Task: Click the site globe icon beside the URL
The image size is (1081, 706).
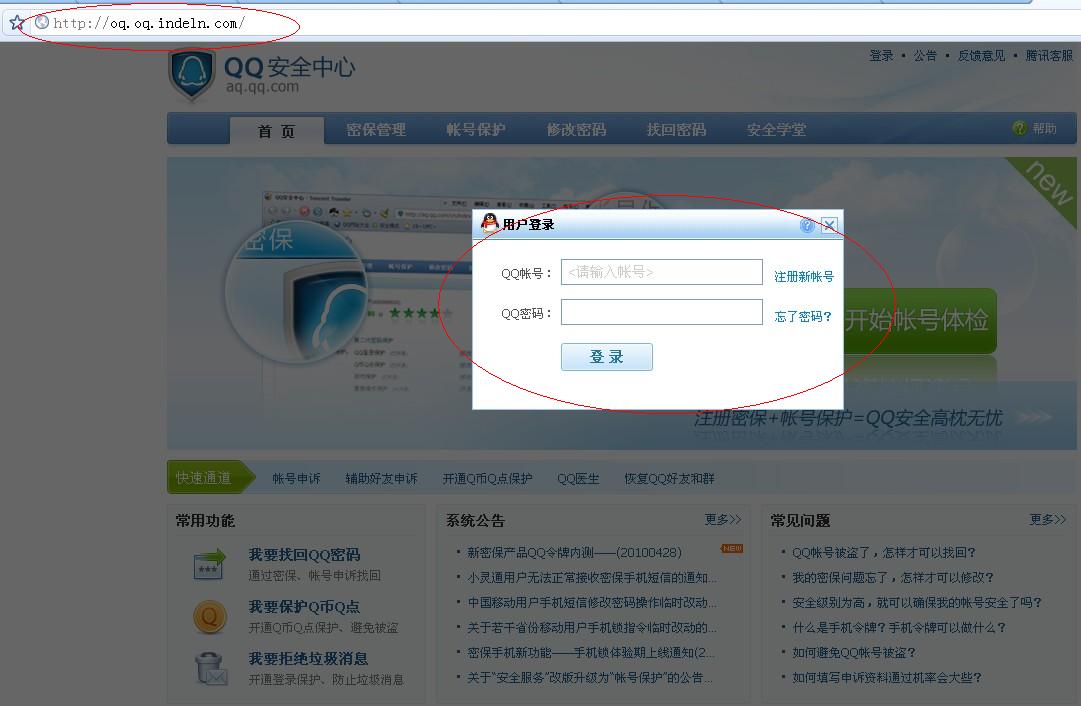Action: [41, 22]
